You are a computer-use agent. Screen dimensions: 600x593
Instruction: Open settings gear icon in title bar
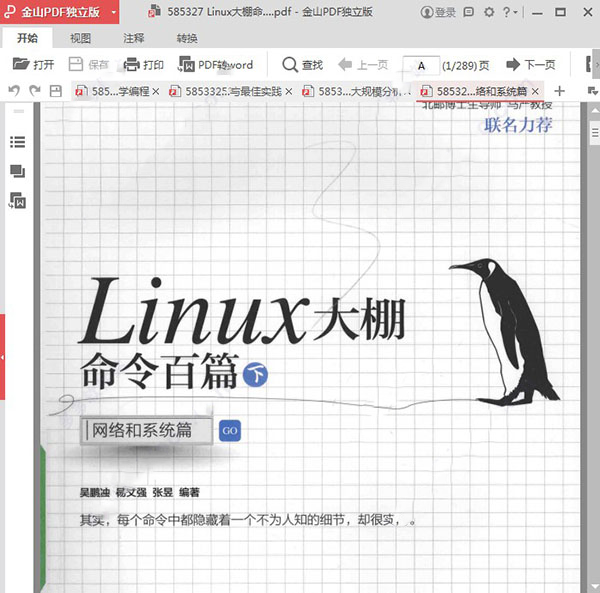pyautogui.click(x=489, y=12)
